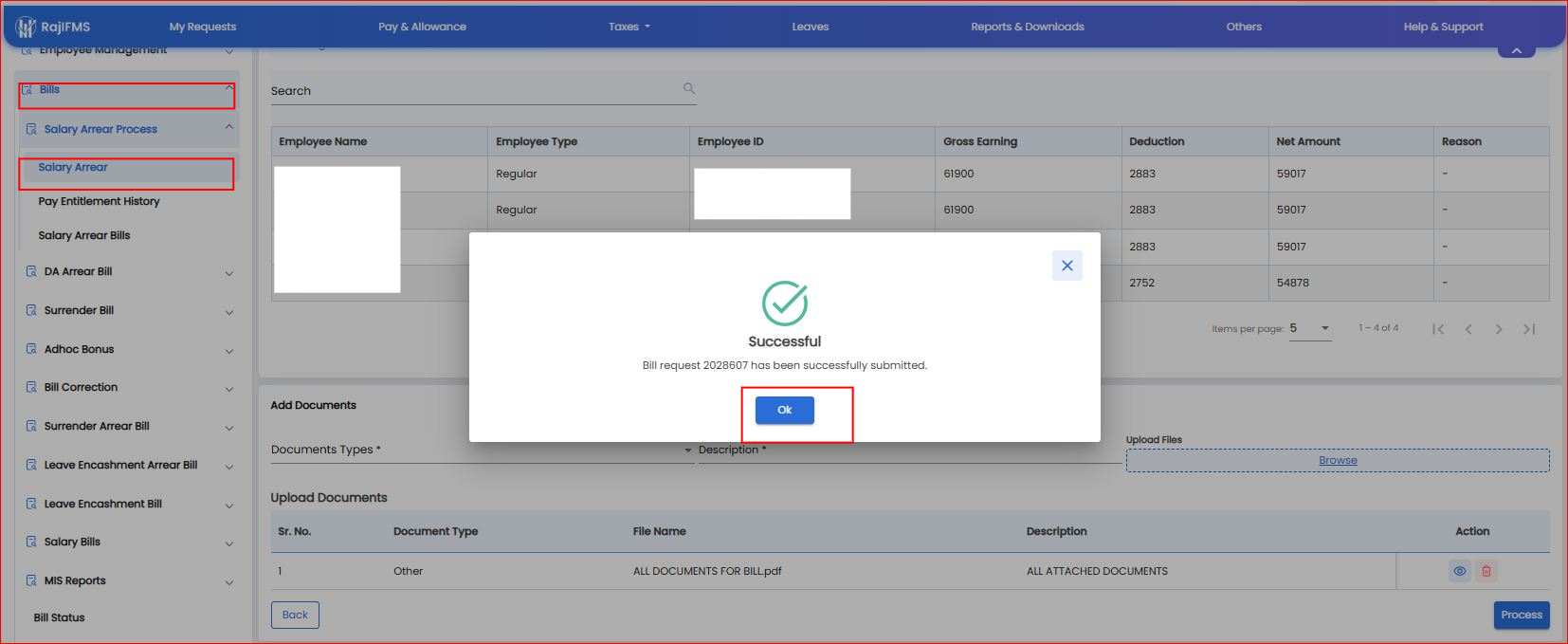Open the Others menu
The height and width of the screenshot is (644, 1568).
click(1244, 27)
